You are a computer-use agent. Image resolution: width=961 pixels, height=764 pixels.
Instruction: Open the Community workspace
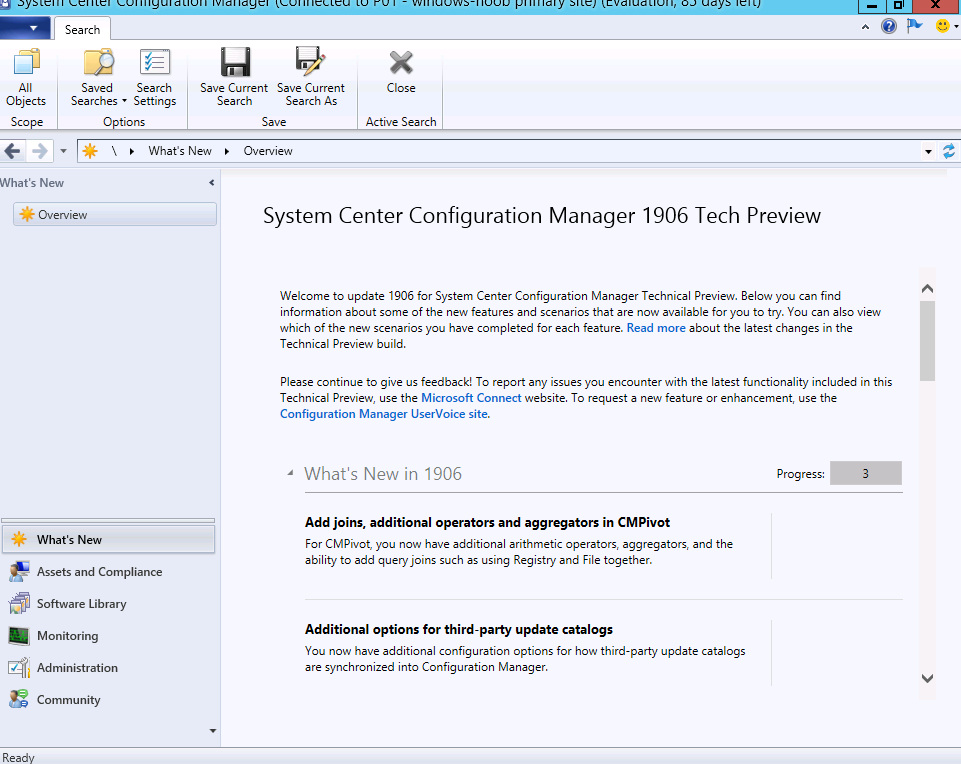[x=108, y=699]
